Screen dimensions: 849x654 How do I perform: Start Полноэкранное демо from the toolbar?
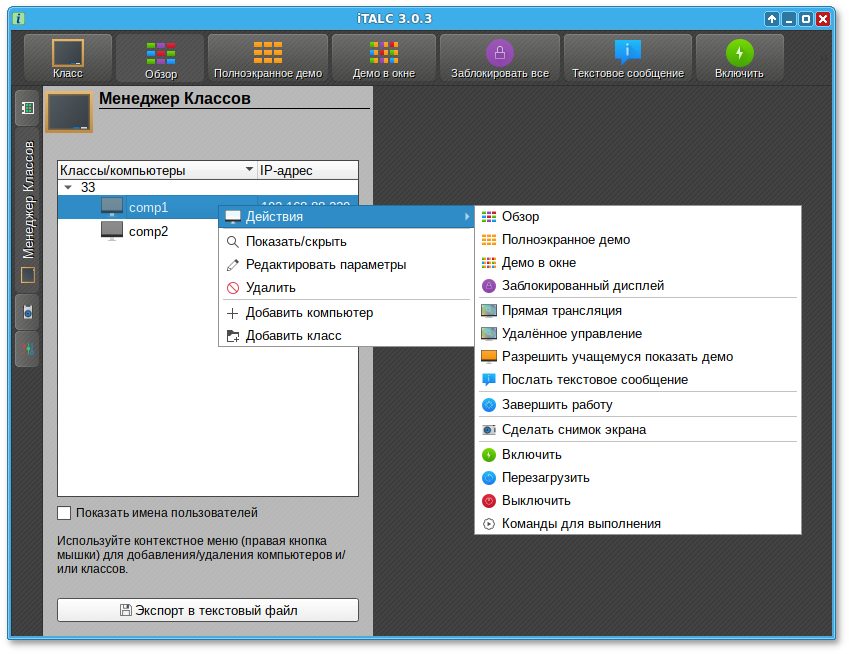click(x=268, y=58)
